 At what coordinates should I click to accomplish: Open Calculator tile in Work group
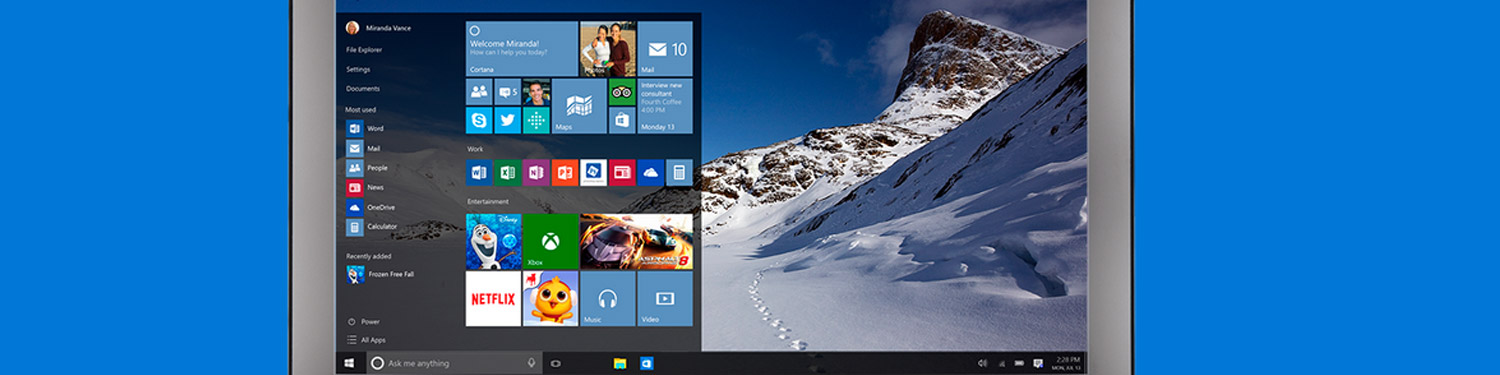(x=680, y=173)
